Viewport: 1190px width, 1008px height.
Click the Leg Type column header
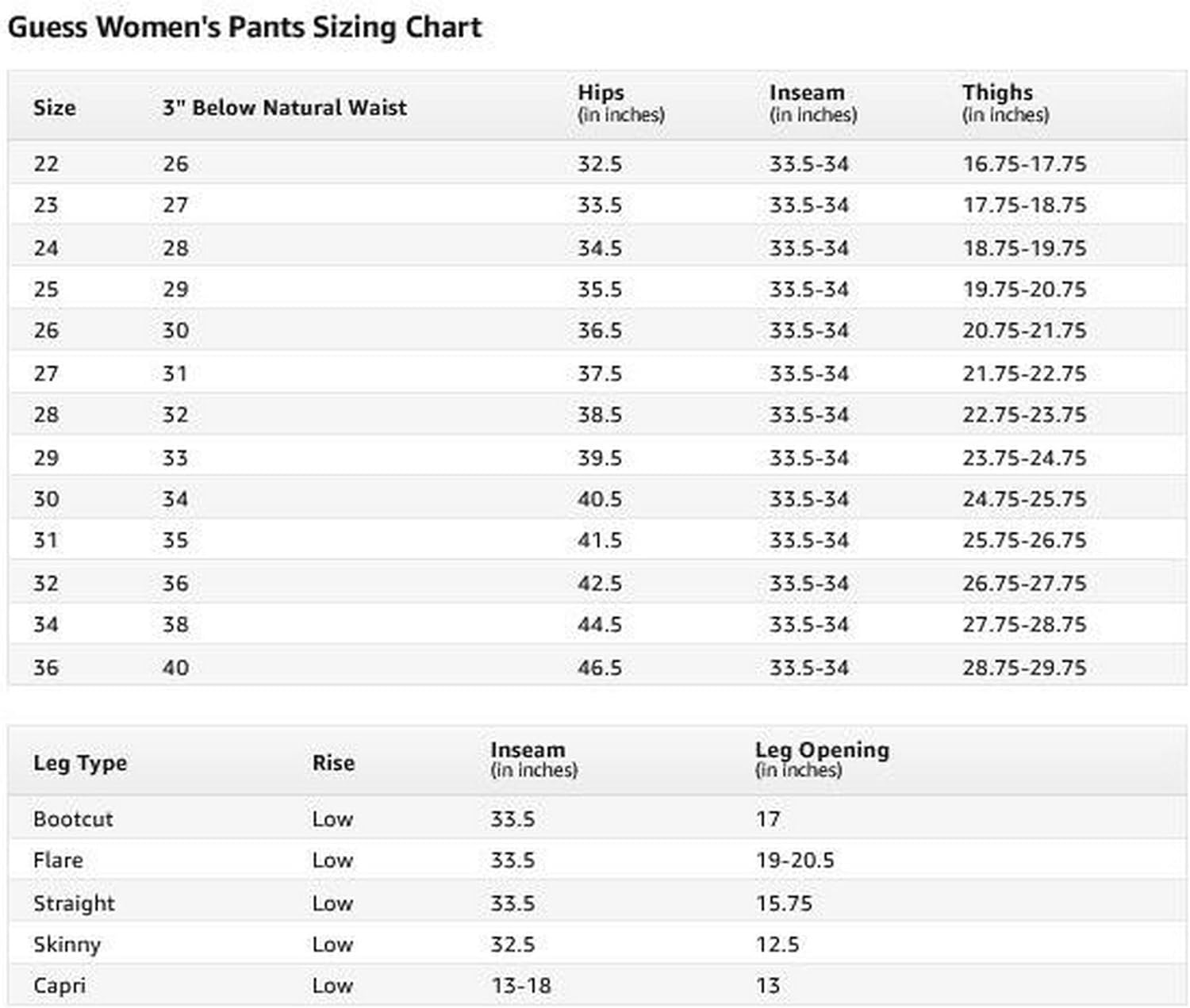[x=79, y=763]
